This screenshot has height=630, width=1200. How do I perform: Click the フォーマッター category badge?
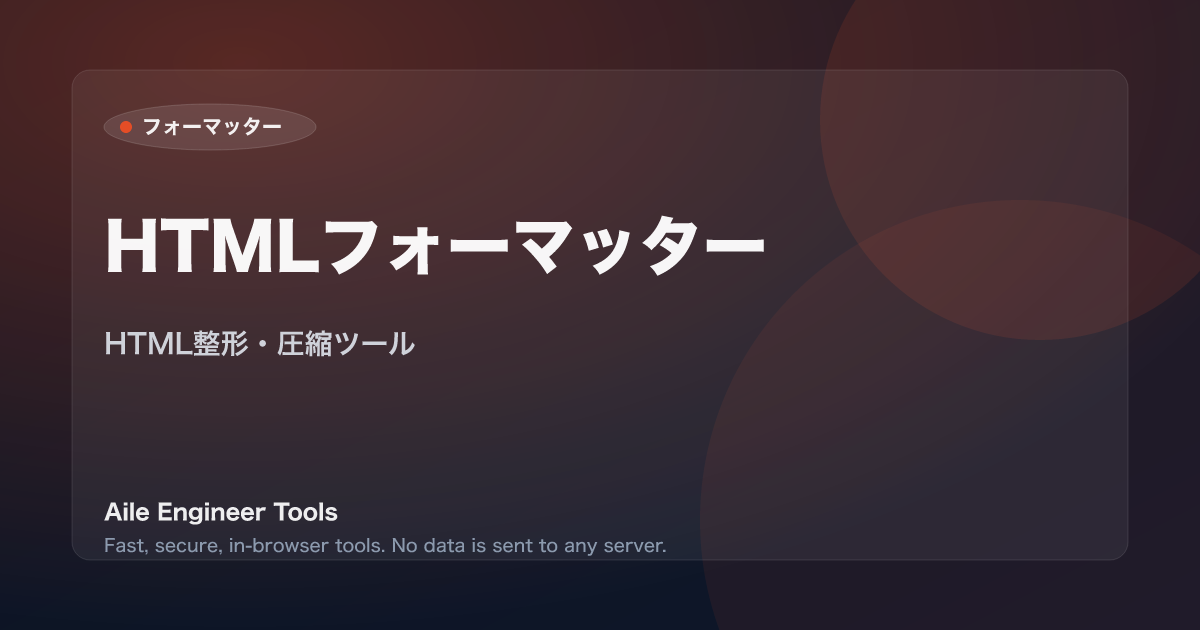tap(210, 127)
